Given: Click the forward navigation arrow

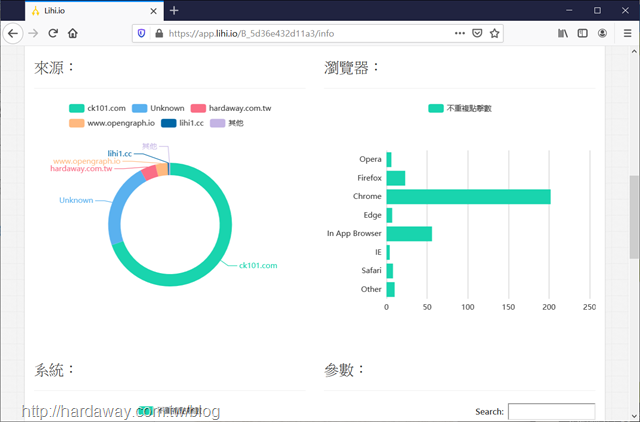Looking at the screenshot, I should [33, 33].
